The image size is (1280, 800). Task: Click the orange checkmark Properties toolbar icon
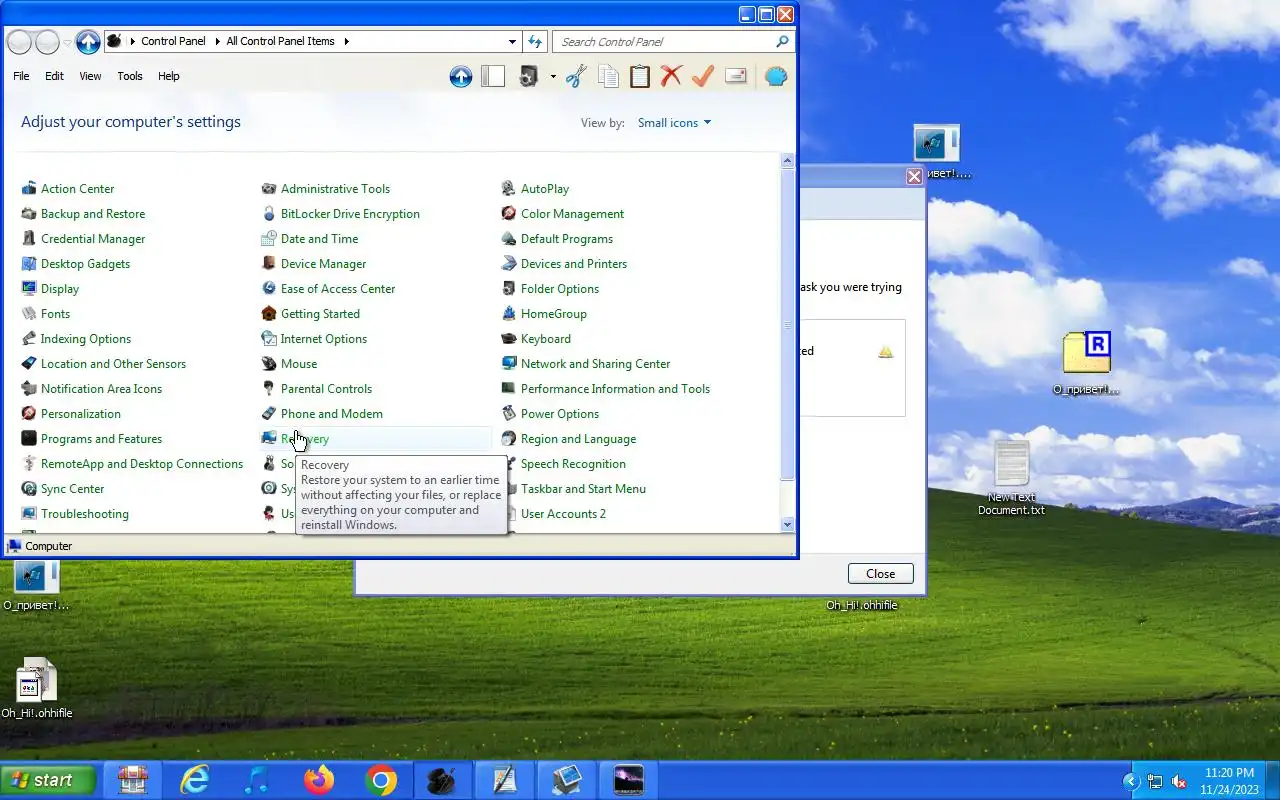[703, 76]
